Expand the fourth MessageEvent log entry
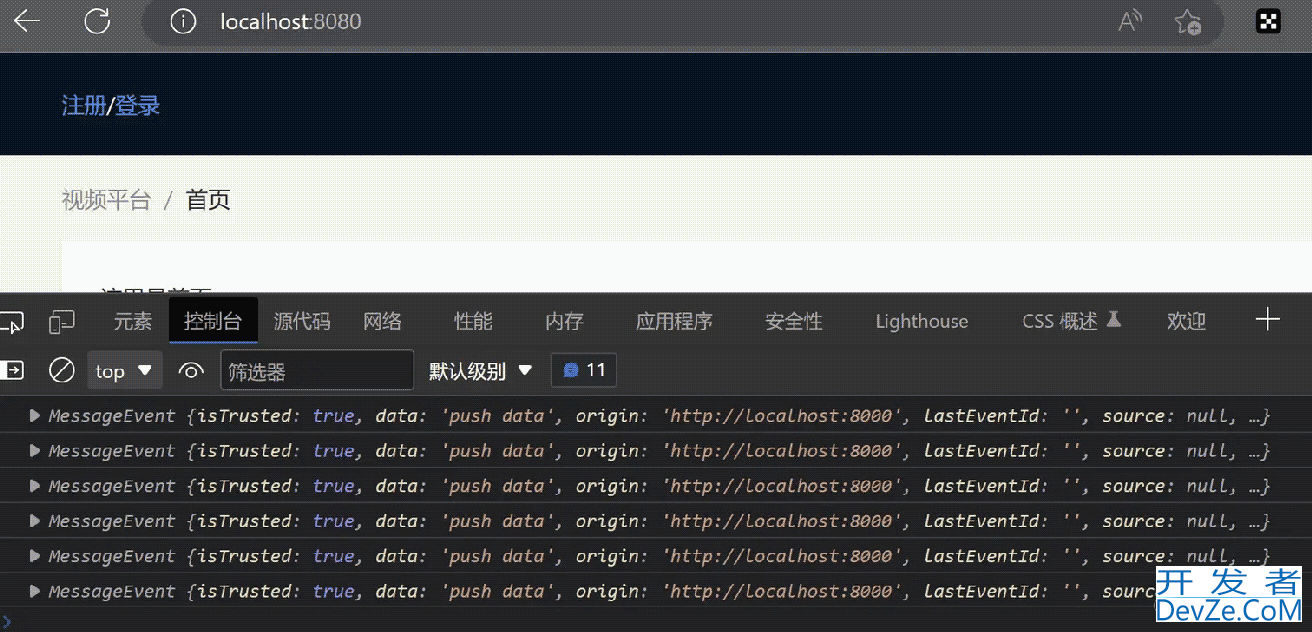 tap(35, 521)
